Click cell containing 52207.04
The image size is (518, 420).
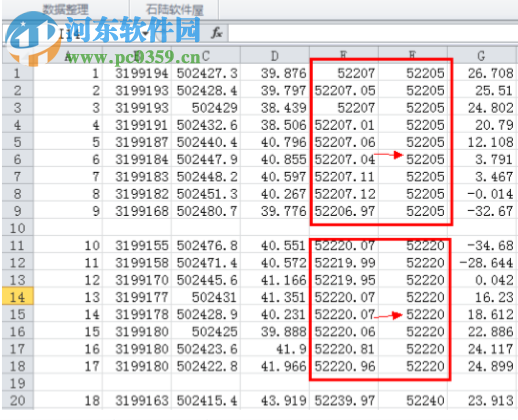point(344,159)
